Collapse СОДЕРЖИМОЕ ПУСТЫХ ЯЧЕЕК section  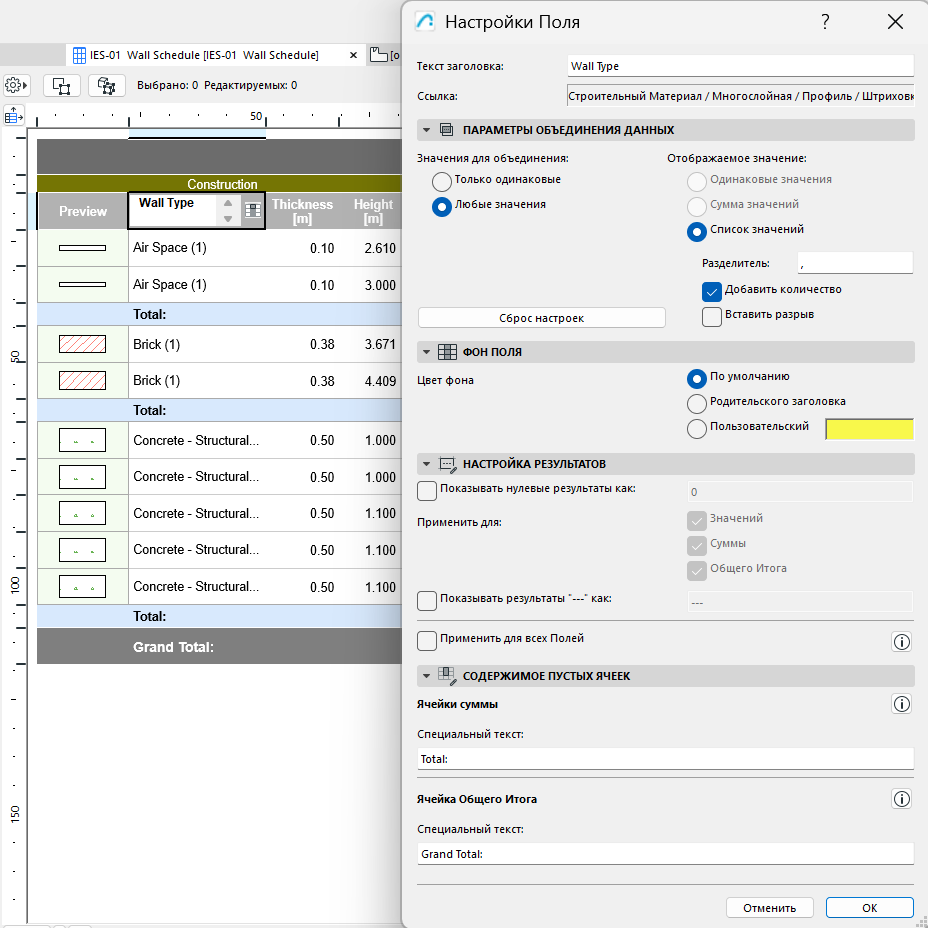426,676
